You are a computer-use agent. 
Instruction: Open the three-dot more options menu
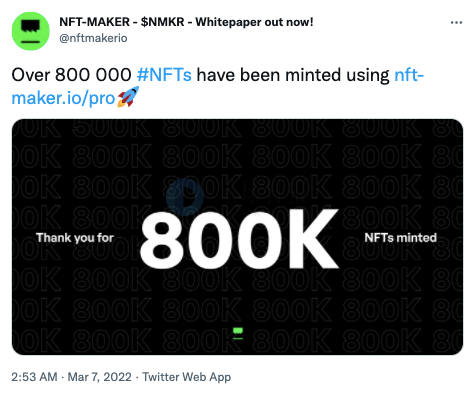pos(456,22)
